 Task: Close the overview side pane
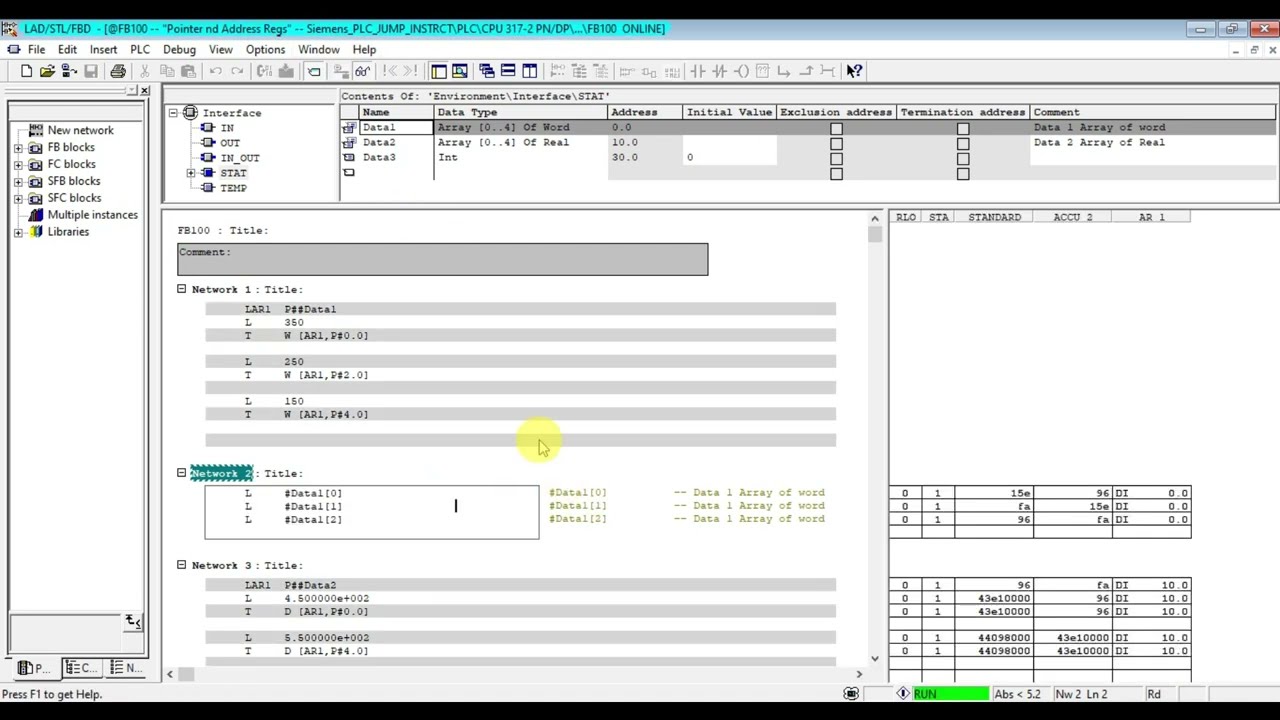coord(145,91)
